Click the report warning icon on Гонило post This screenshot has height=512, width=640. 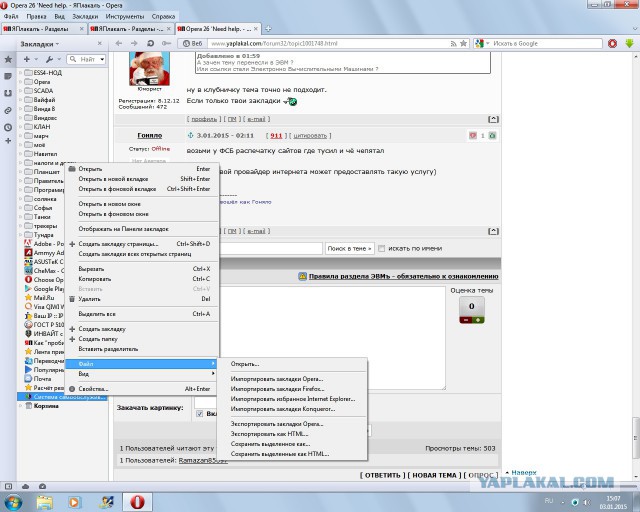point(473,136)
